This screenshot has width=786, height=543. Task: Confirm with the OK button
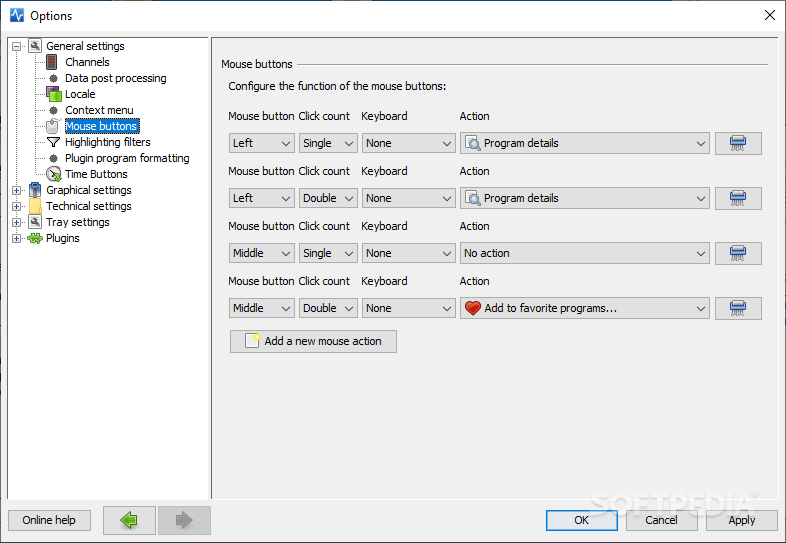point(581,520)
